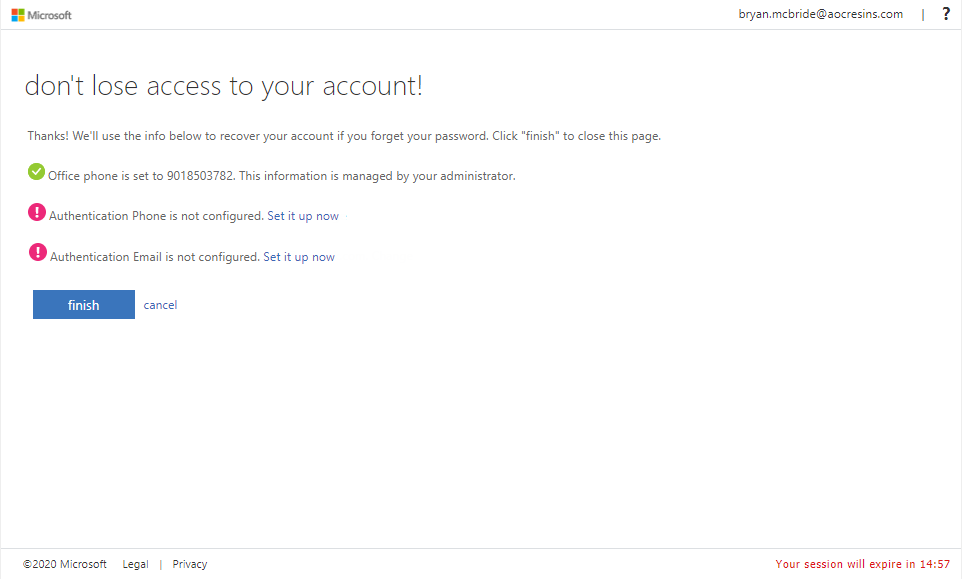Click the session expiry timer text
This screenshot has height=579, width=962.
(x=863, y=564)
